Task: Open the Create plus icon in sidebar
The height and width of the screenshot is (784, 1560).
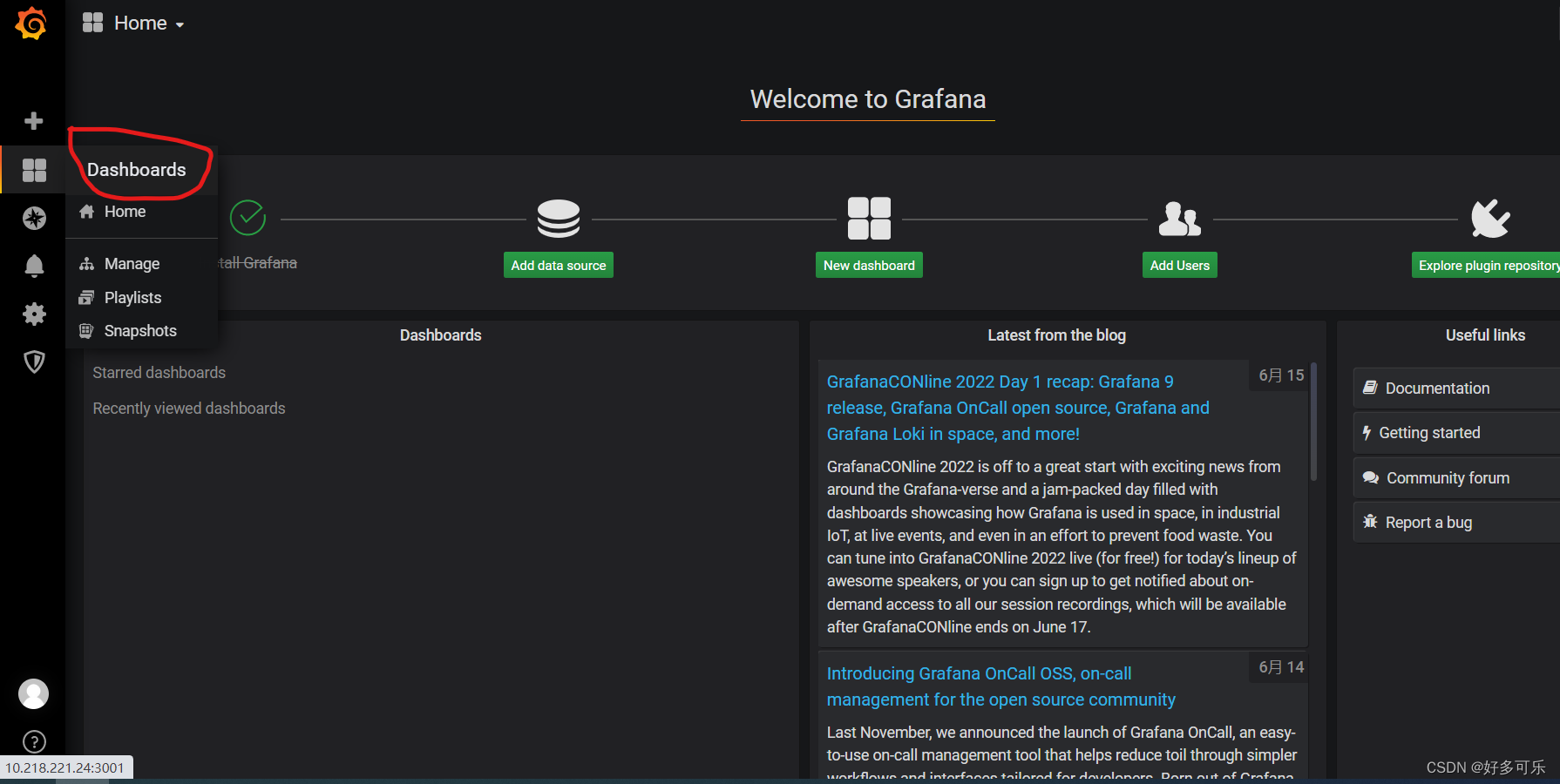Action: (x=34, y=120)
